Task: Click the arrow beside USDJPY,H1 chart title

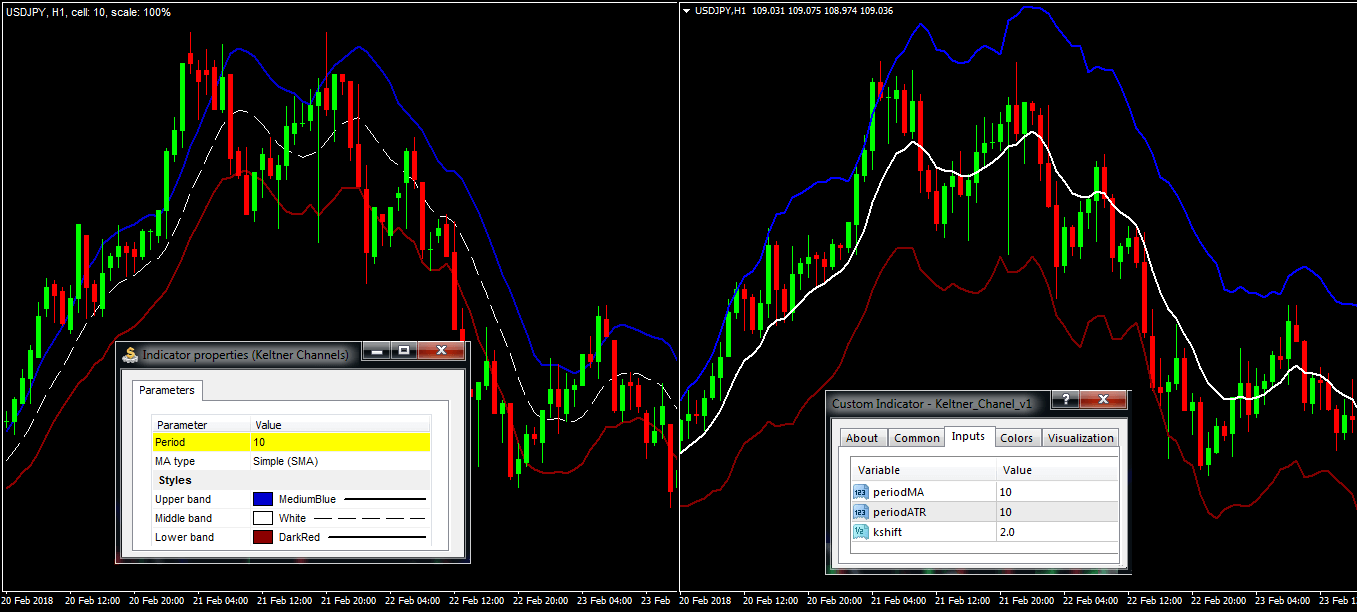Action: tap(686, 11)
